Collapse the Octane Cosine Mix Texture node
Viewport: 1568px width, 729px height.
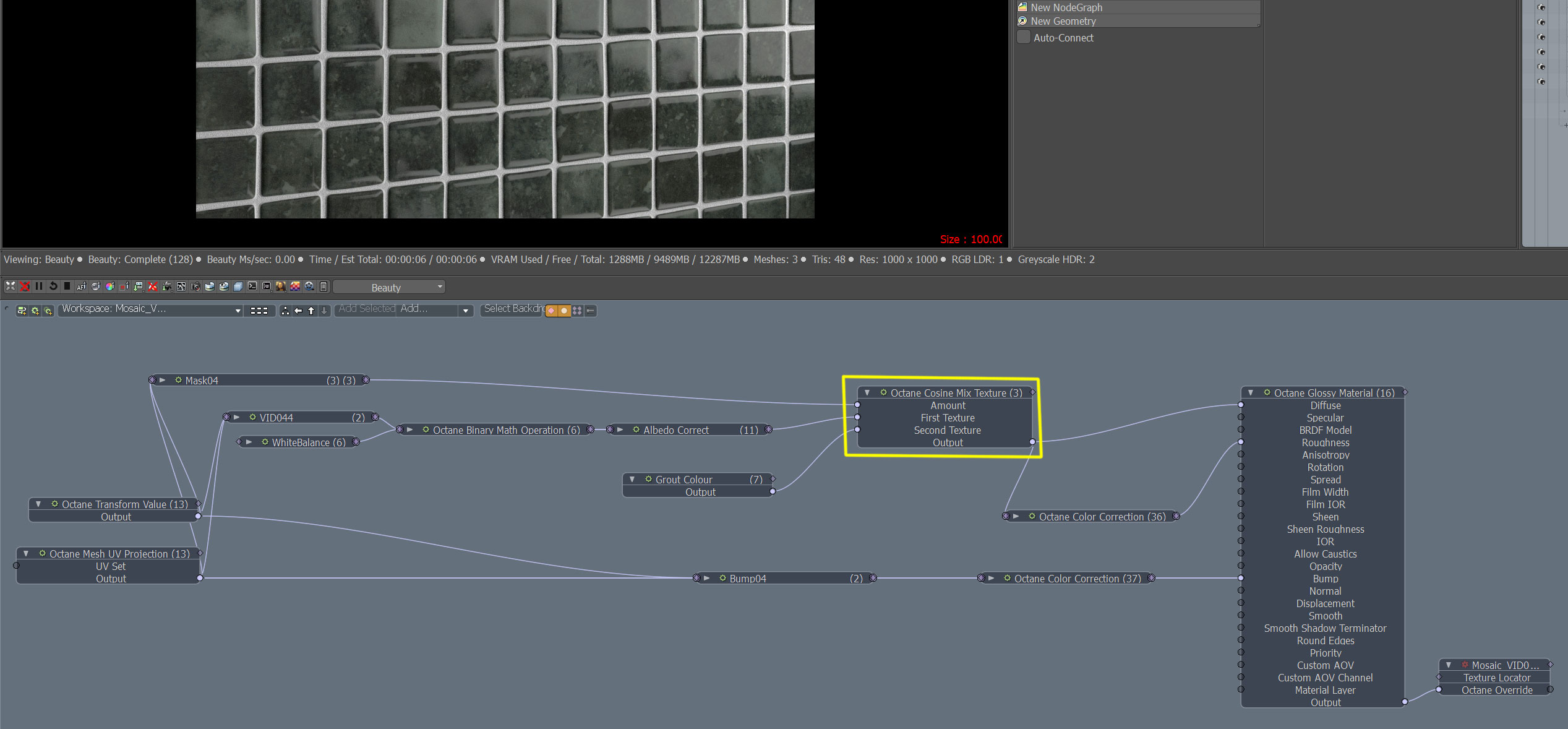(x=867, y=392)
